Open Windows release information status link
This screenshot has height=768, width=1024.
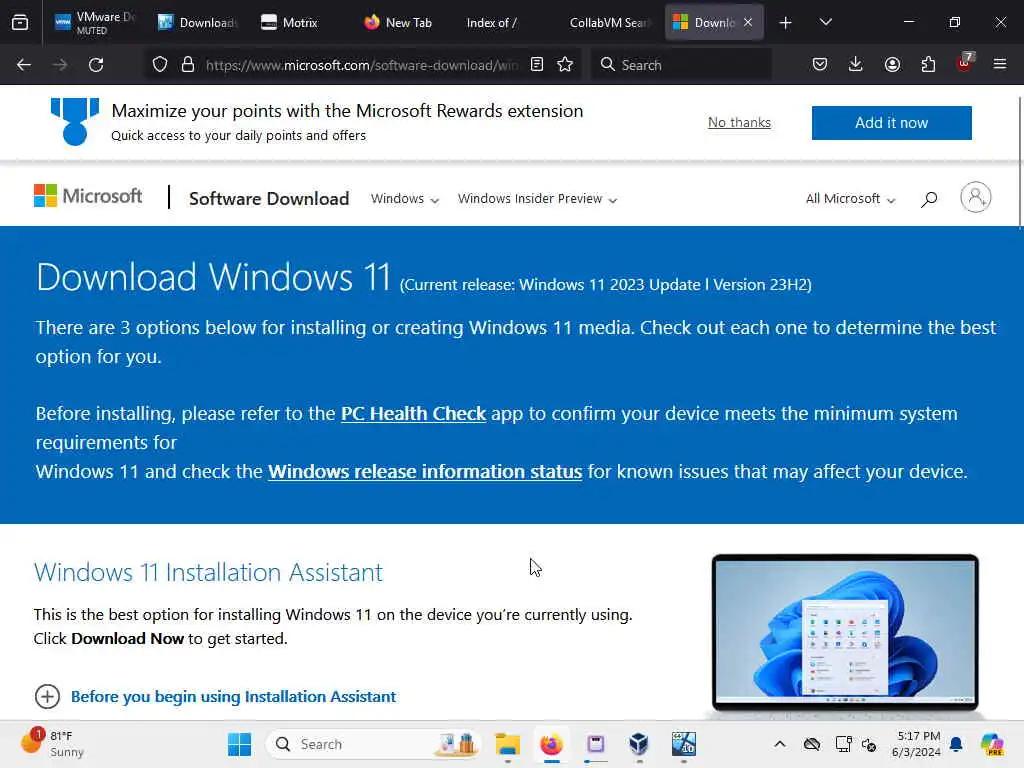click(x=425, y=472)
